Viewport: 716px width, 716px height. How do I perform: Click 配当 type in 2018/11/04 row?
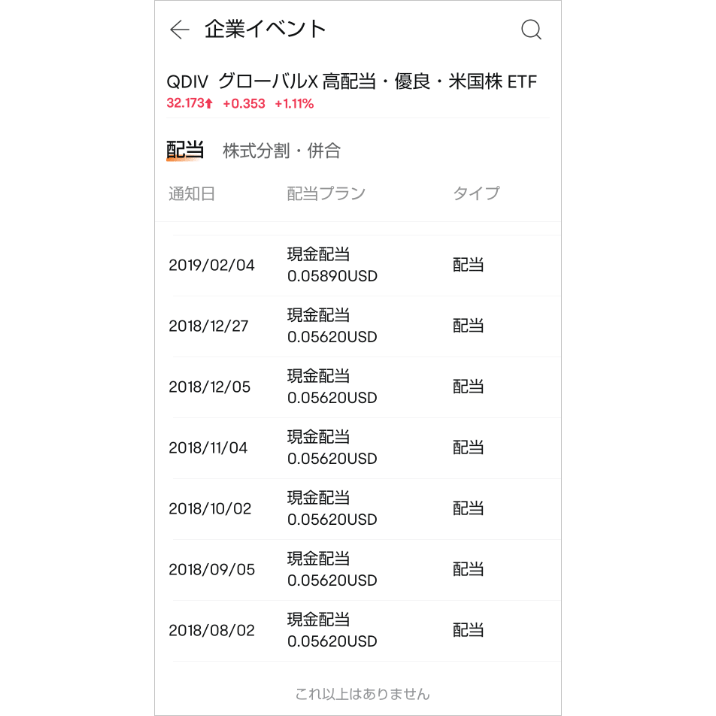[x=468, y=447]
